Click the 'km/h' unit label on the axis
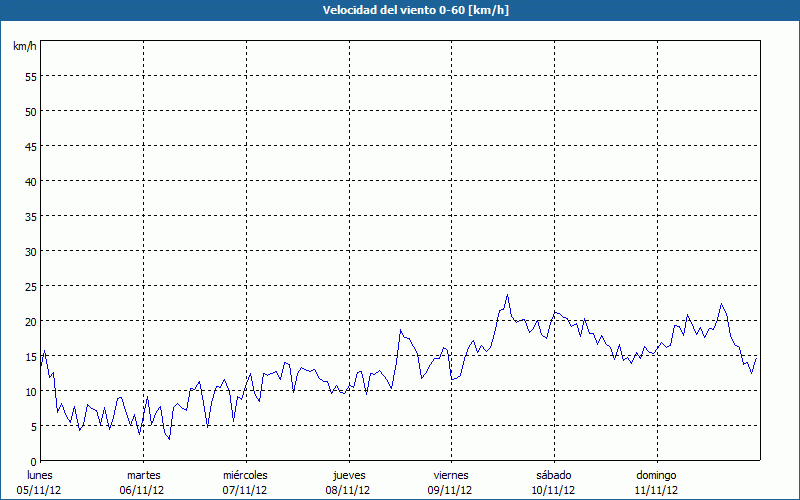 click(24, 47)
